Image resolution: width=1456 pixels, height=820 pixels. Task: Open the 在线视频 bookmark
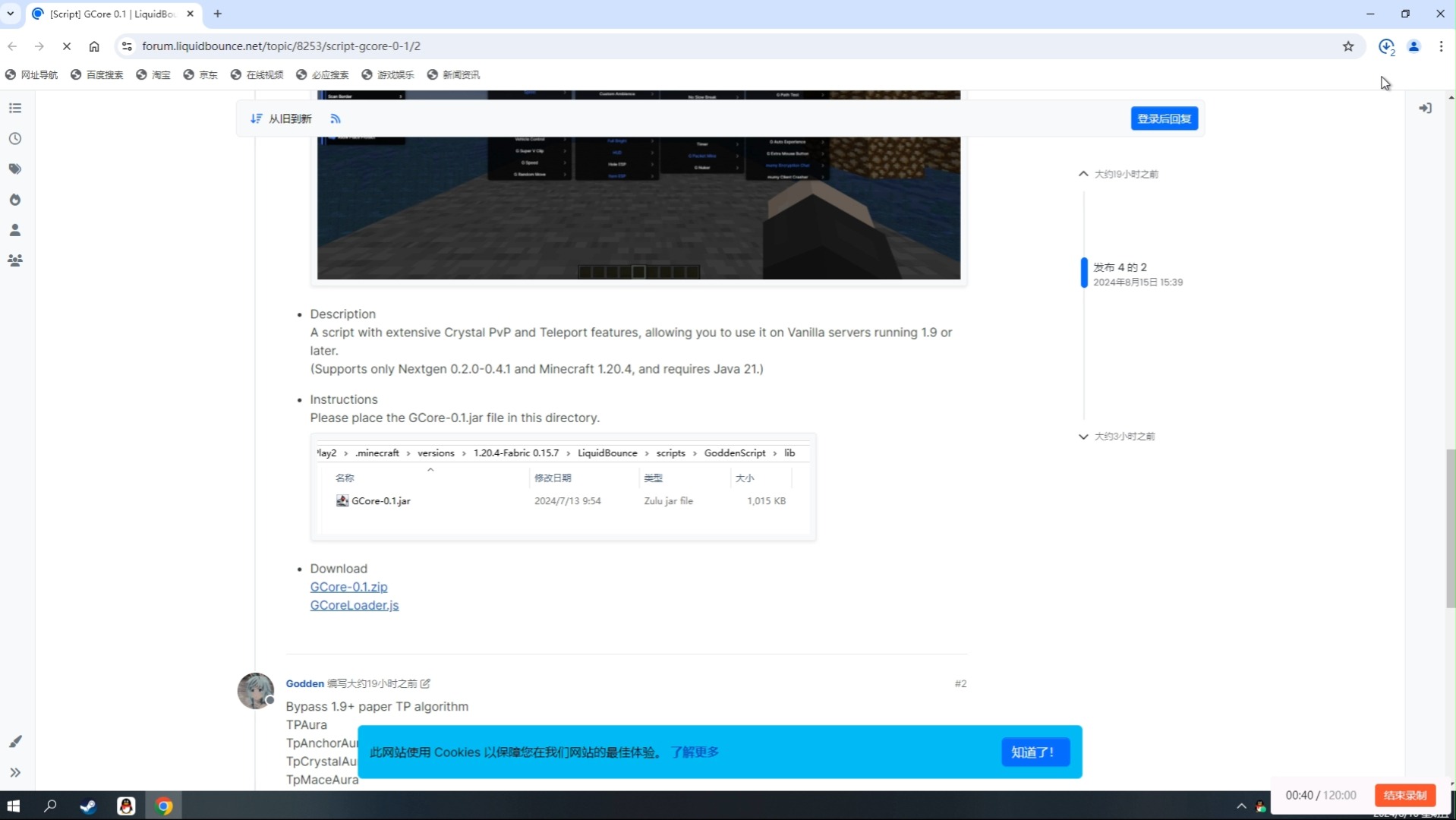point(257,74)
